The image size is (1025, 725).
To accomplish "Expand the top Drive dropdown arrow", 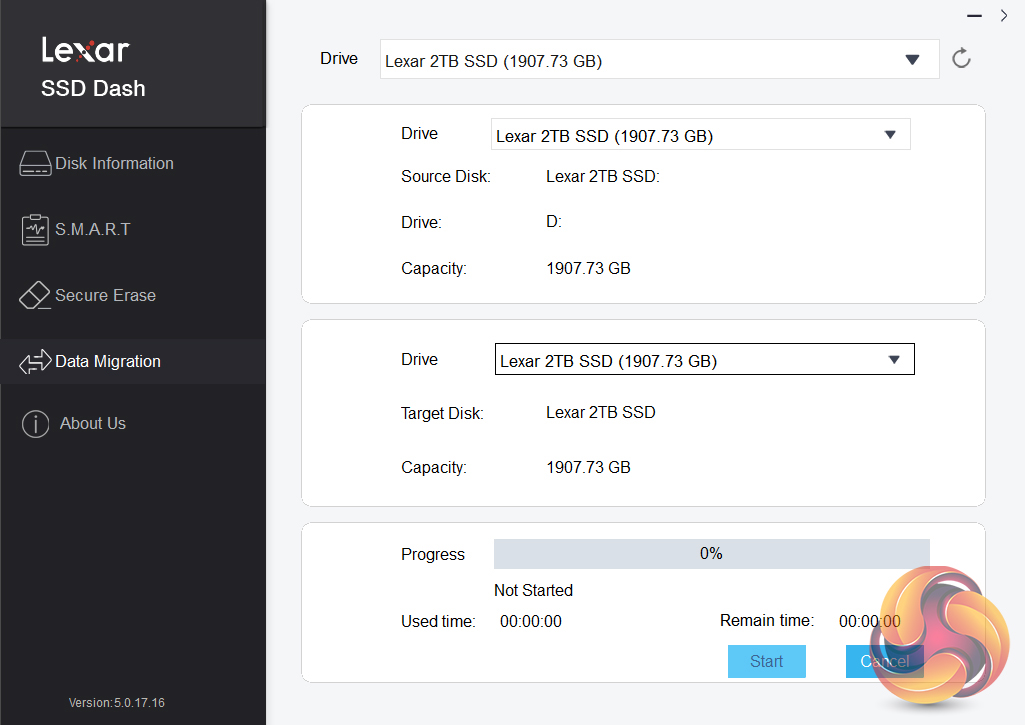I will (913, 59).
